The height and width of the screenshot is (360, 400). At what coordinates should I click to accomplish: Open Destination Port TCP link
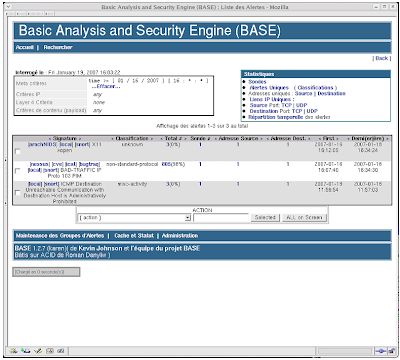coord(297,111)
